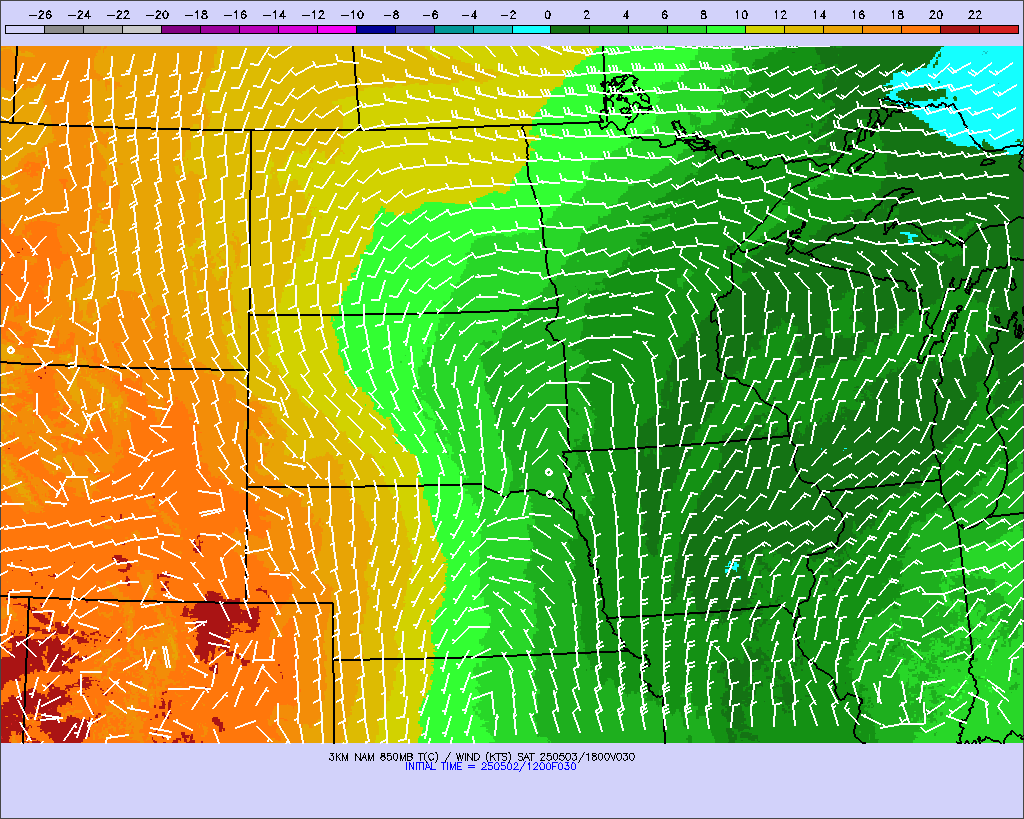Click the "-20" legend label

pyautogui.click(x=157, y=14)
